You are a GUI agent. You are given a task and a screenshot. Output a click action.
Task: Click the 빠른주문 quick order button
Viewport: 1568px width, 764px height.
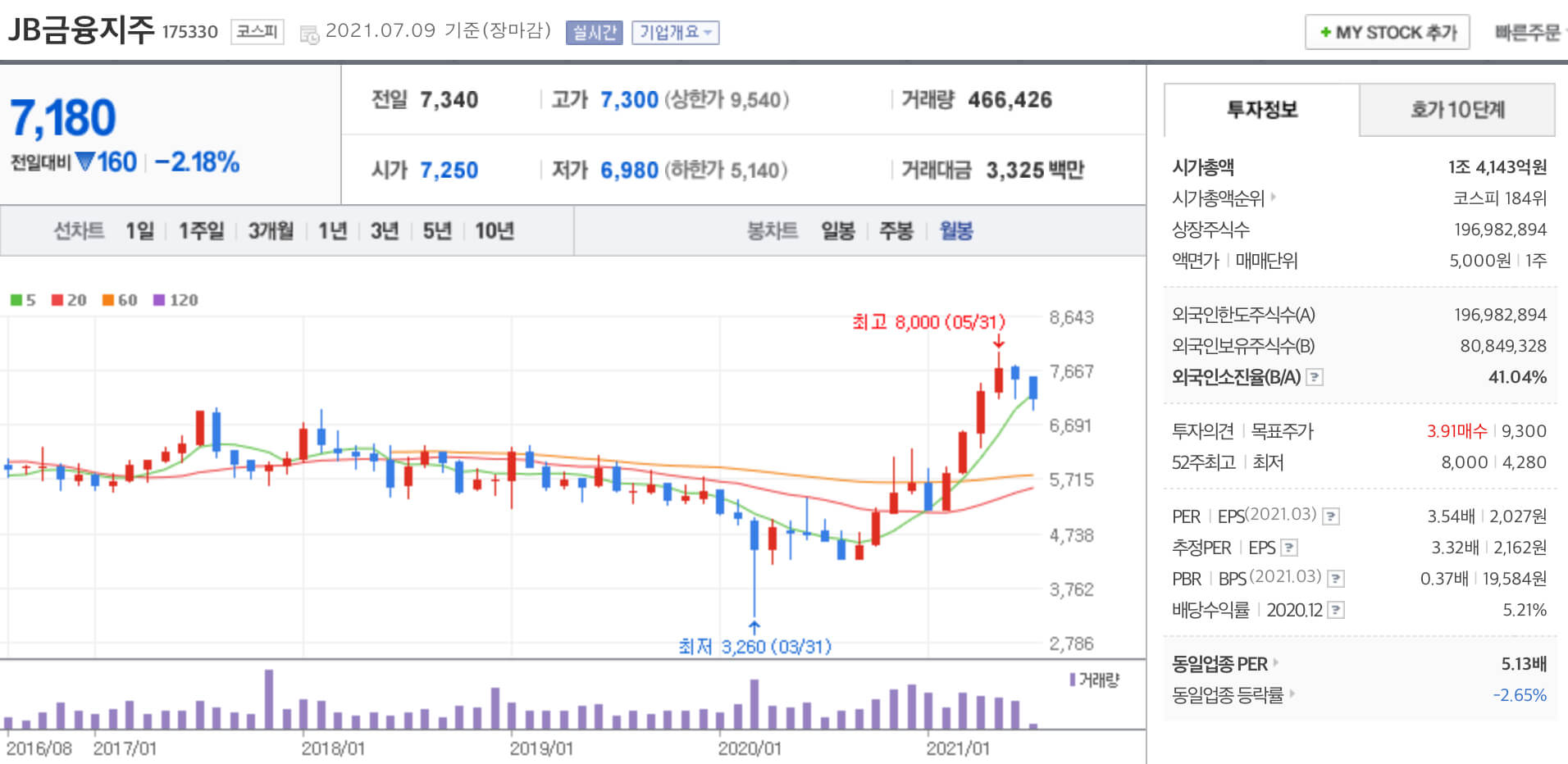click(x=1527, y=33)
